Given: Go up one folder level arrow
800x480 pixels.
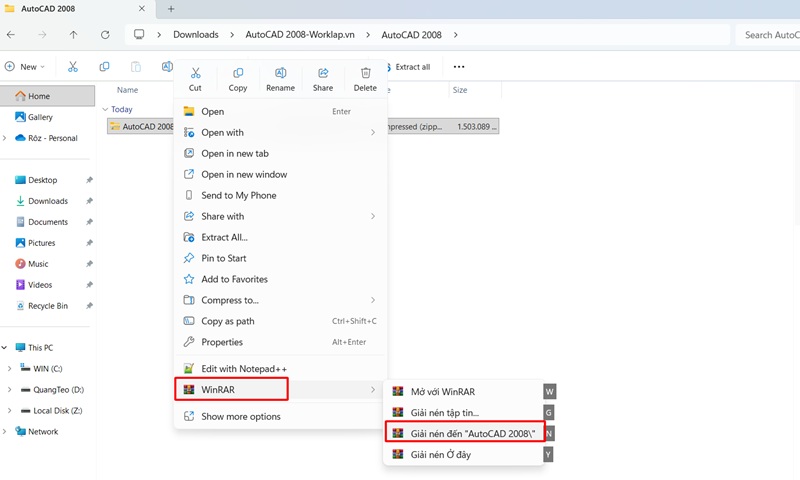Looking at the screenshot, I should coord(73,35).
